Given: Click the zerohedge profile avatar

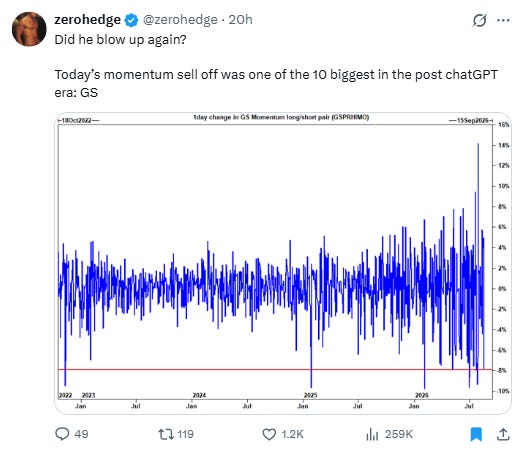Looking at the screenshot, I should point(29,29).
